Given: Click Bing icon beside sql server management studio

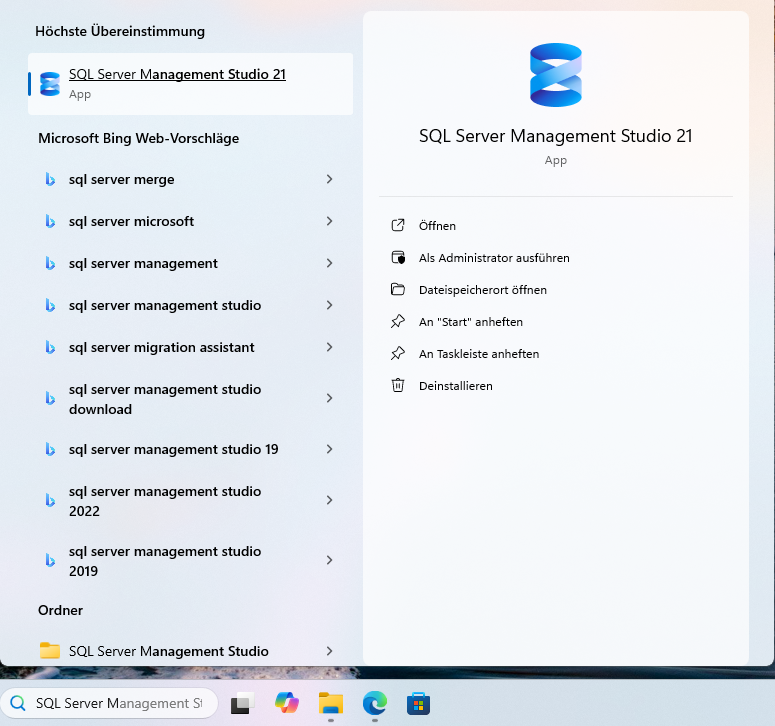Looking at the screenshot, I should [x=50, y=305].
